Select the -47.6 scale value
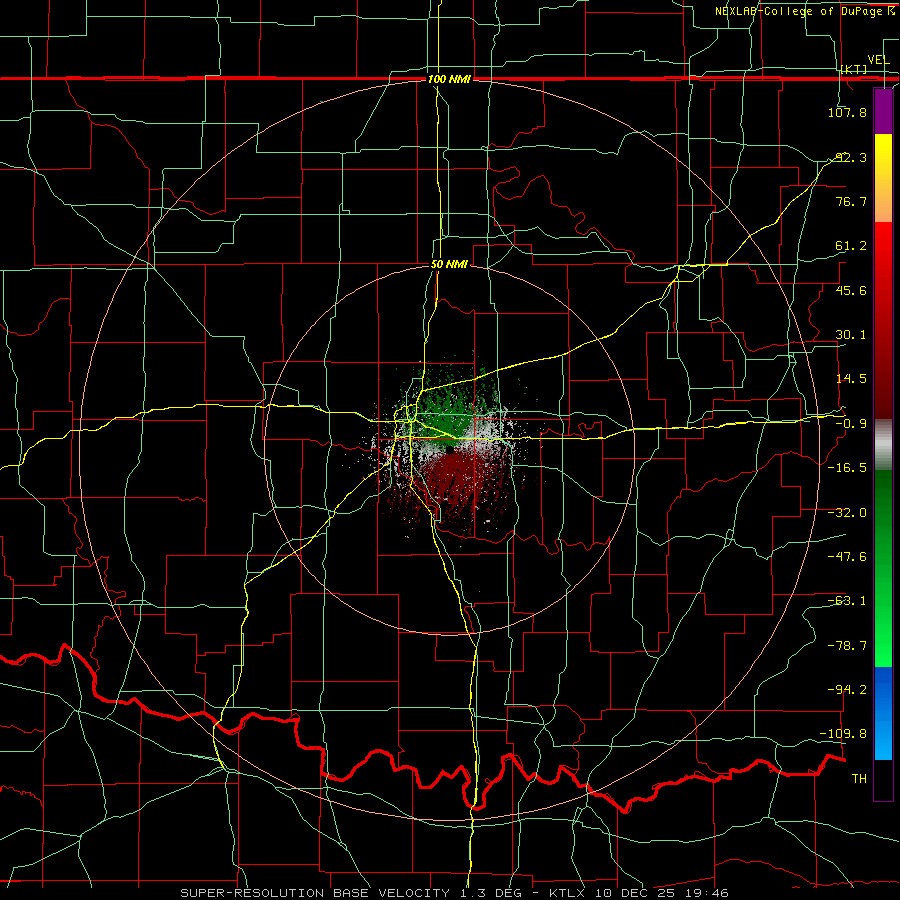 [x=847, y=557]
